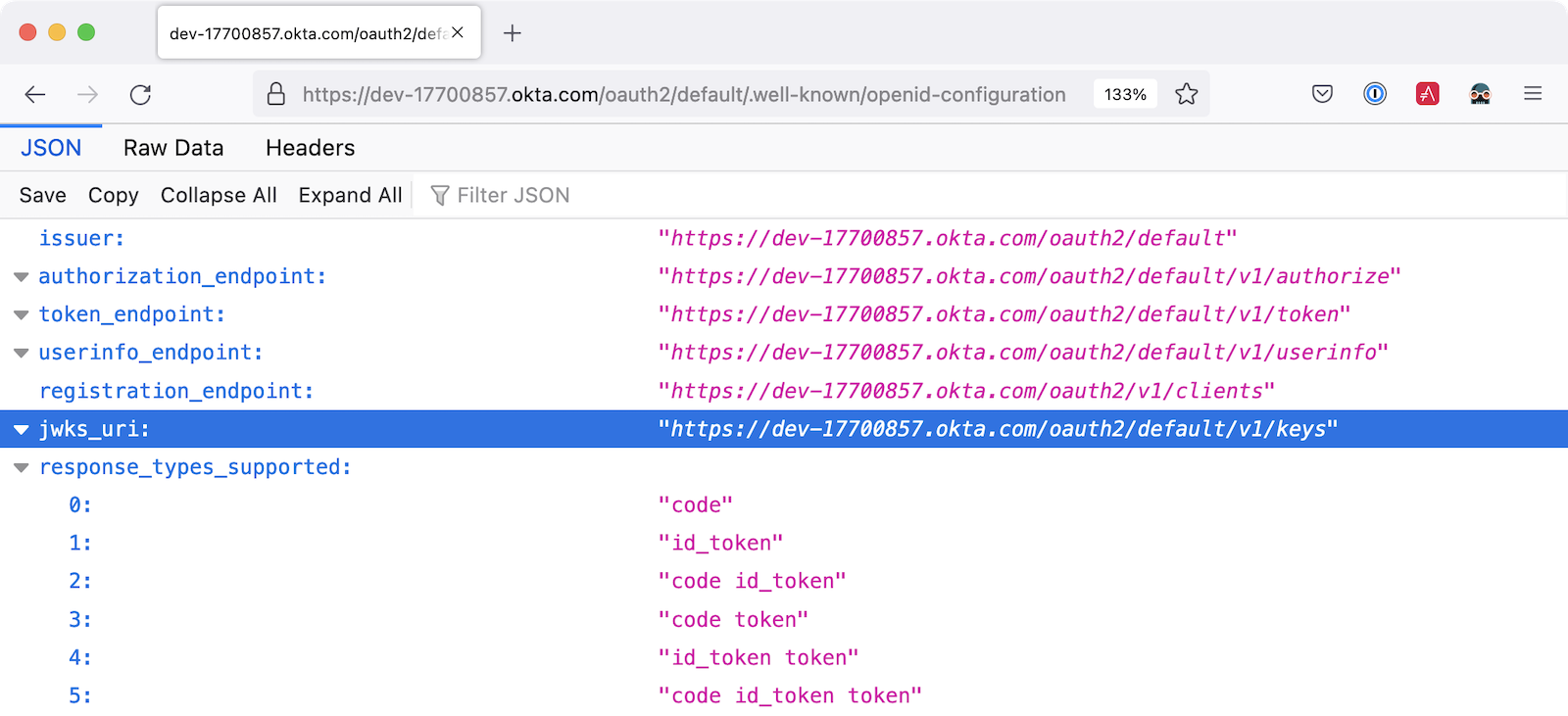Image resolution: width=1568 pixels, height=716 pixels.
Task: Click the browser back arrow
Action: point(35,94)
